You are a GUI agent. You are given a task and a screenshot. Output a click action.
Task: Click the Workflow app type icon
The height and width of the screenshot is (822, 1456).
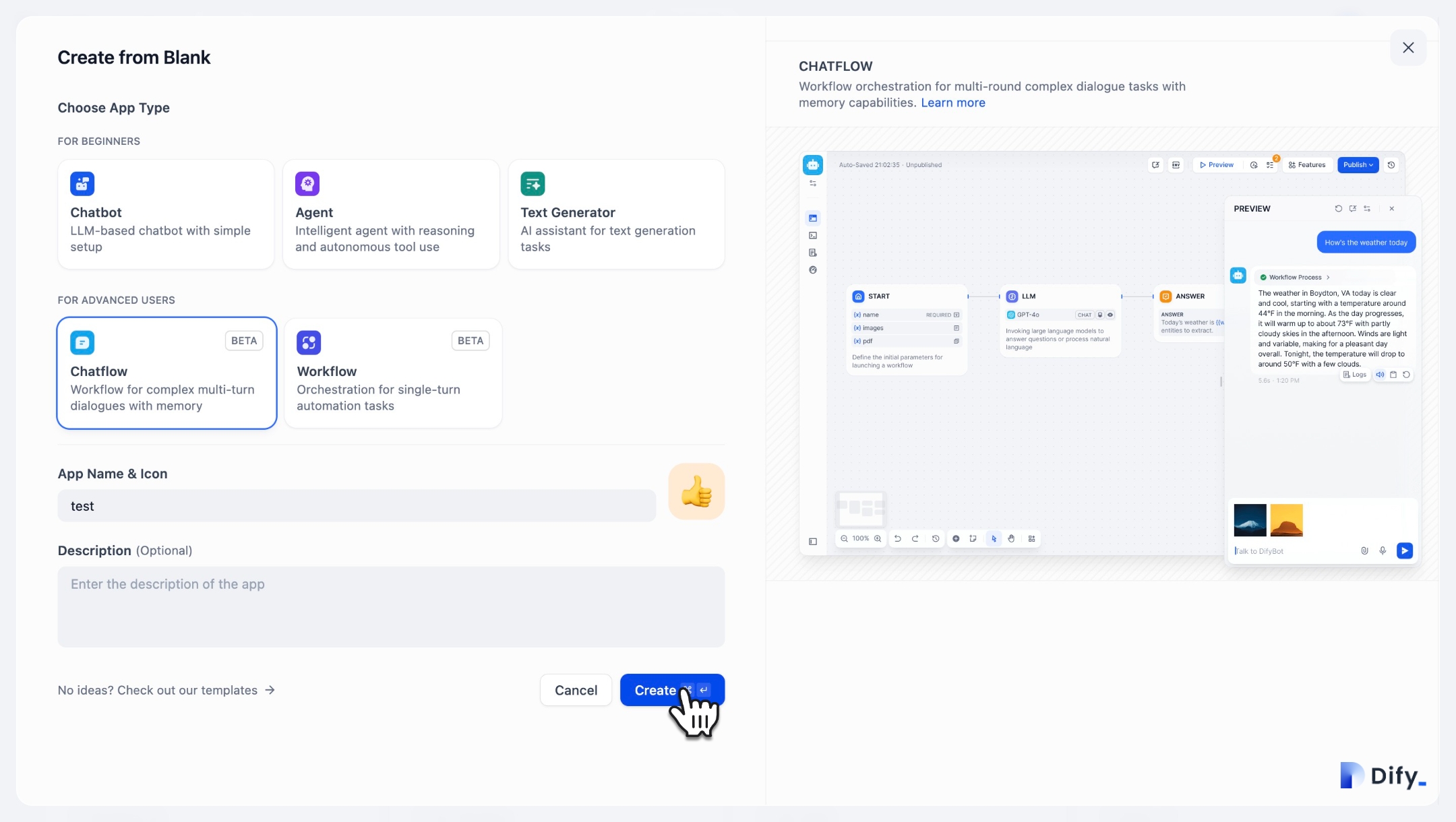click(x=309, y=342)
